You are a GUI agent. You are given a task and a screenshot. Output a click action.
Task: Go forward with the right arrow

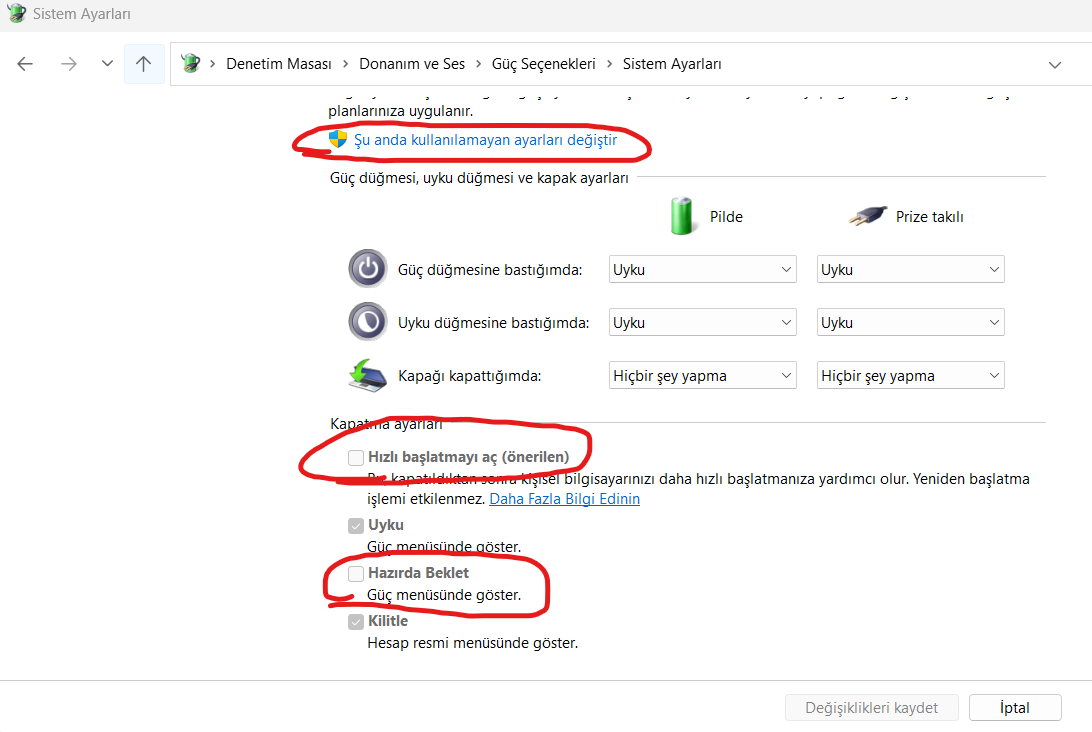coord(68,64)
